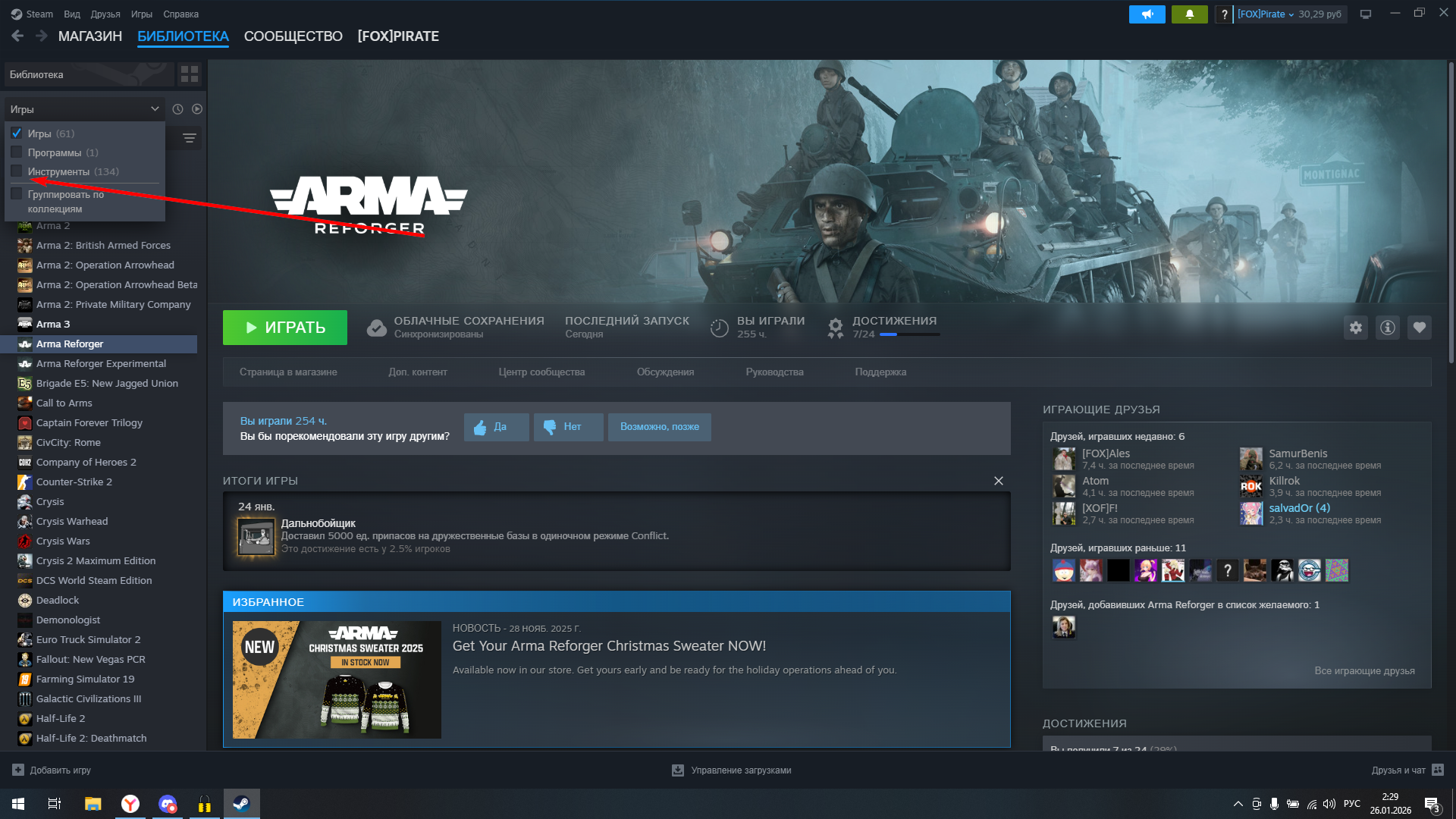Enable the Программы checkbox
This screenshot has height=819, width=1456.
(x=17, y=152)
